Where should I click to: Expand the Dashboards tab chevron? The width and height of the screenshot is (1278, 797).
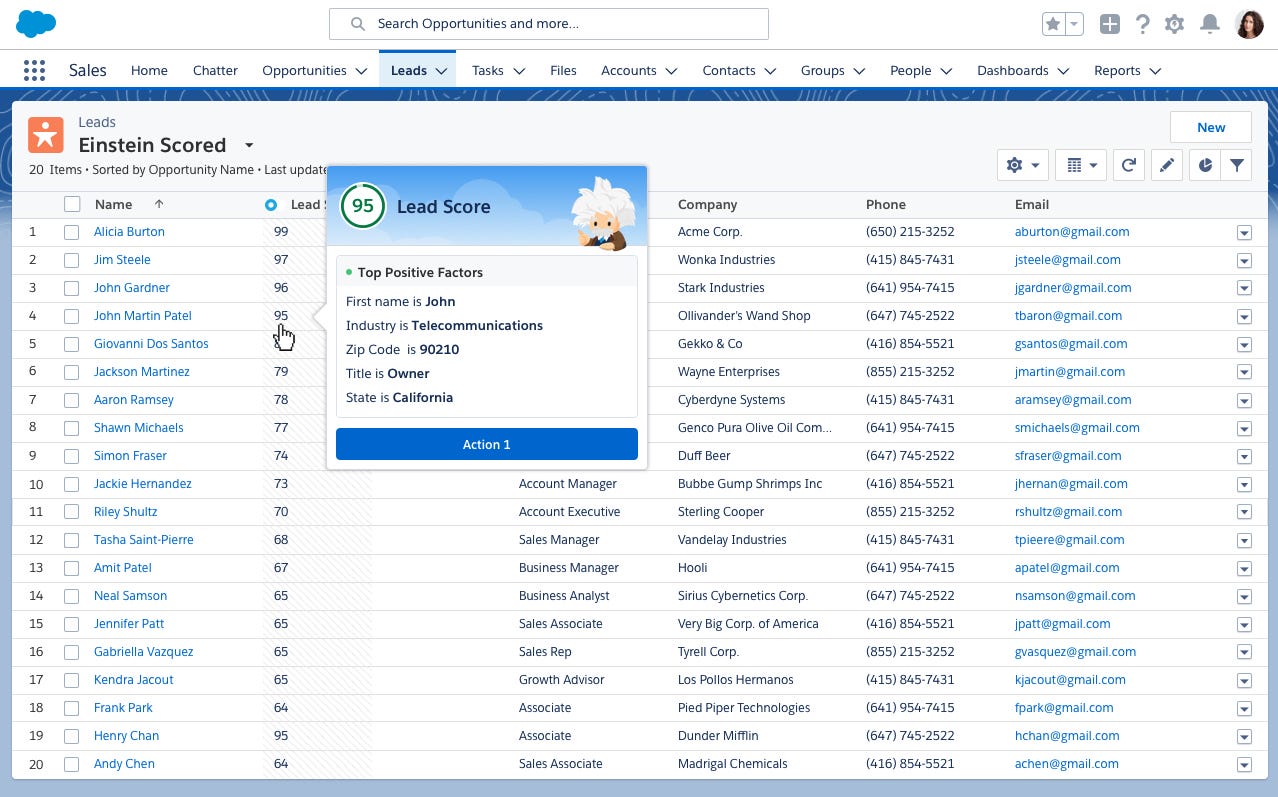(x=1063, y=71)
